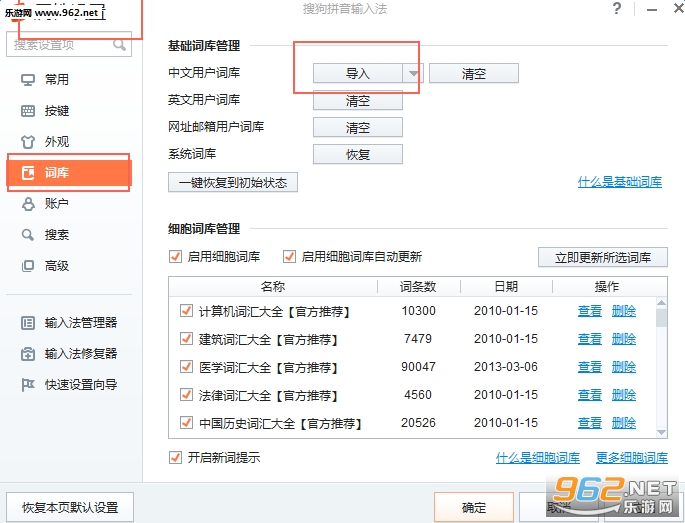Click the icon beside 高级
Viewport: 685px width, 523px height.
point(28,266)
